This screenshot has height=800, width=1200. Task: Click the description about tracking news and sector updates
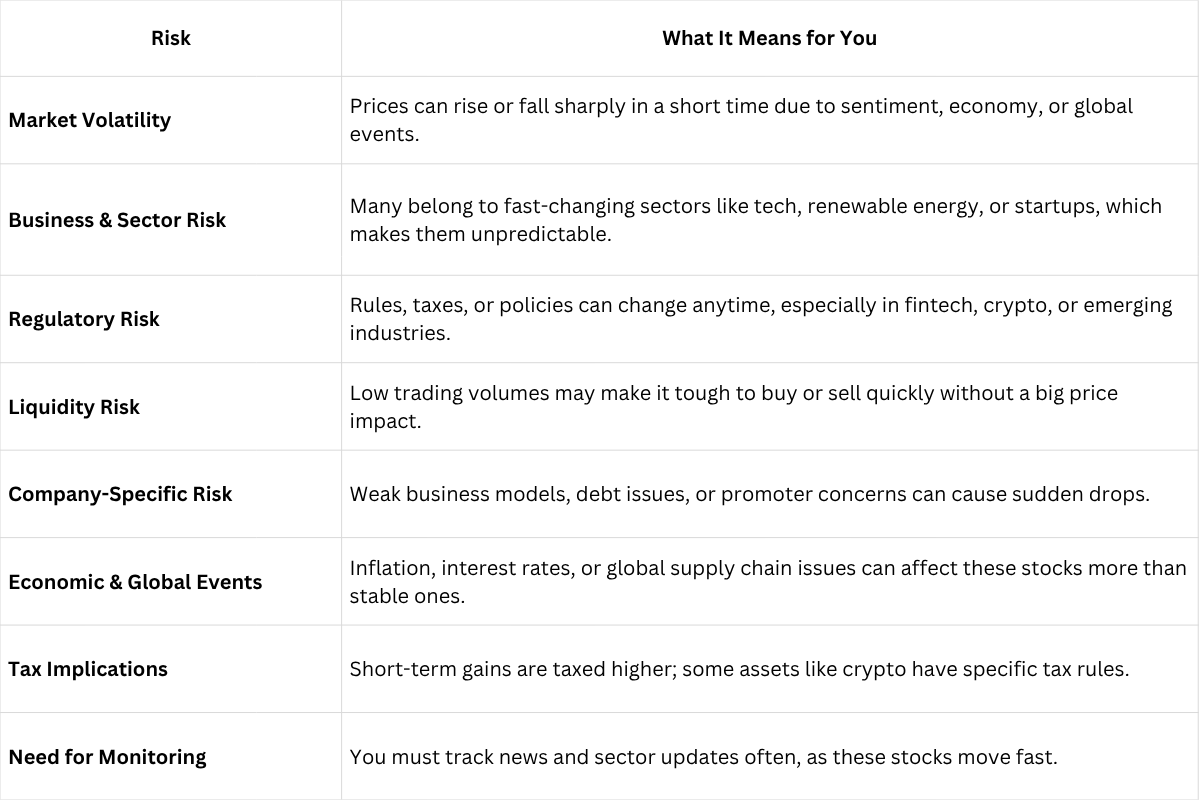703,757
